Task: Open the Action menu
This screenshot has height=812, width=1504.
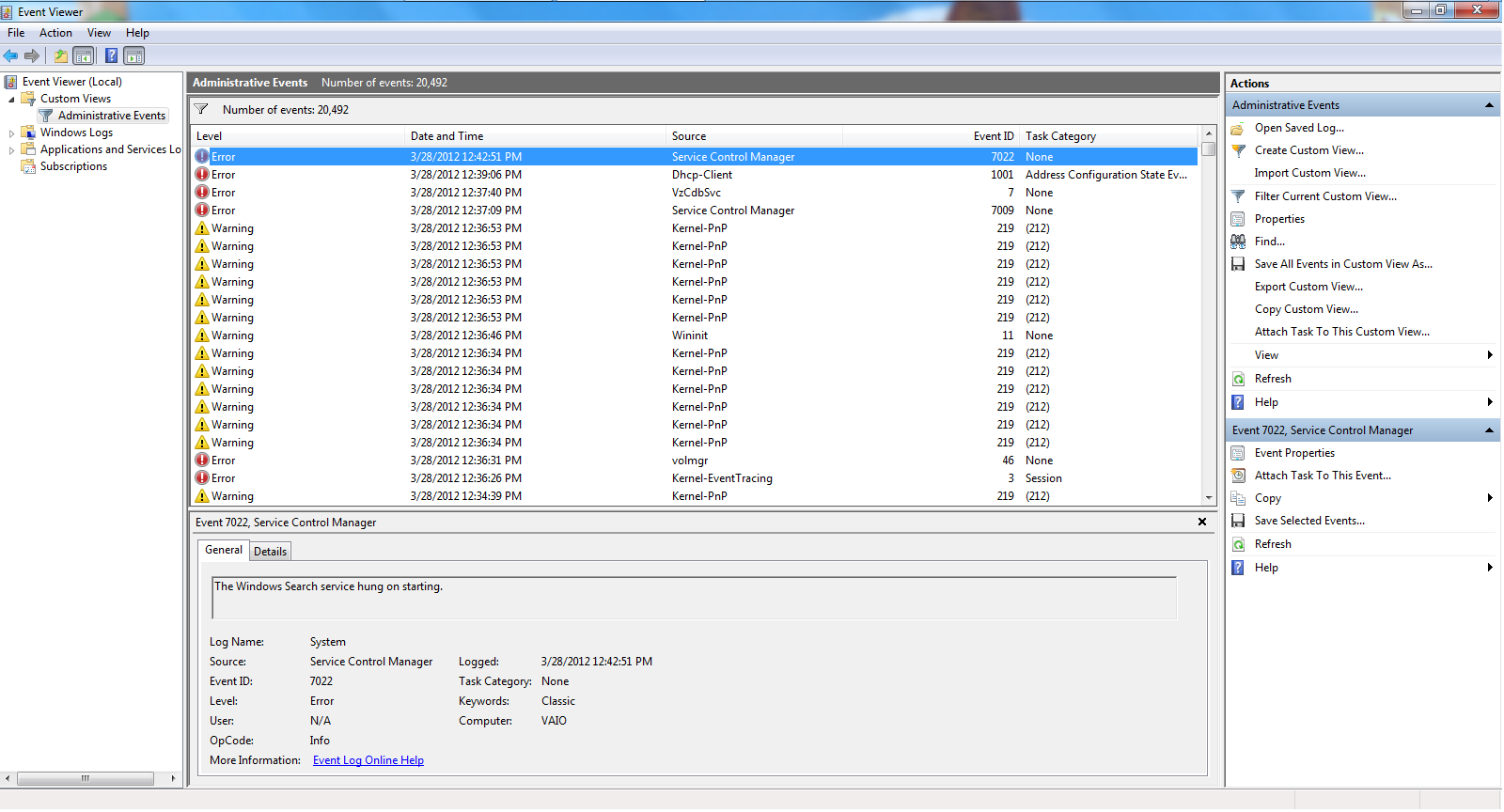Action: [x=55, y=33]
